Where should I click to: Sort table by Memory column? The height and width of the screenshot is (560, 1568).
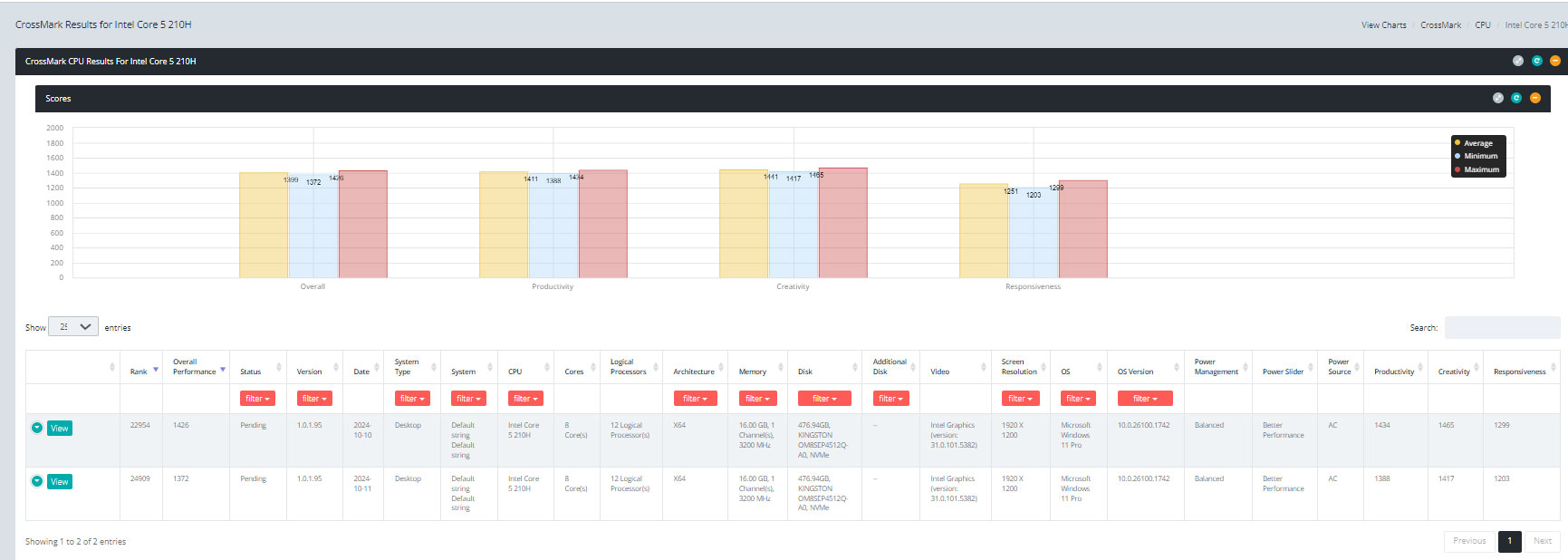(x=757, y=367)
